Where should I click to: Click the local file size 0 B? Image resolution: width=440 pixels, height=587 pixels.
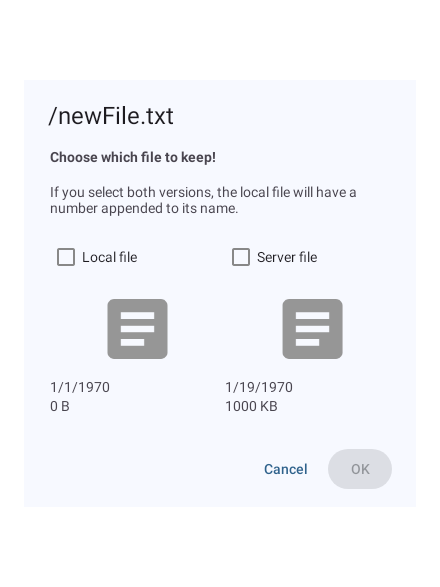point(60,406)
